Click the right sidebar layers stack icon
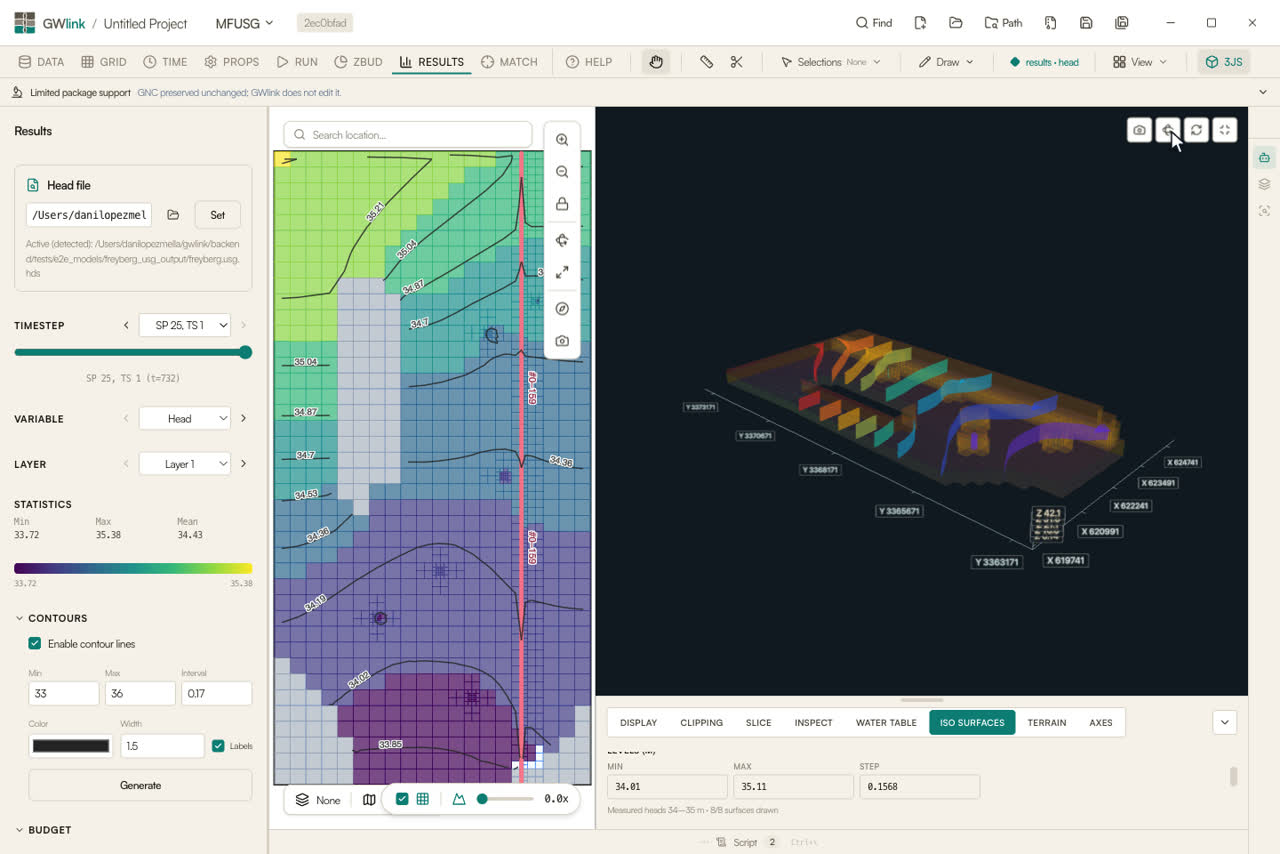The width and height of the screenshot is (1280, 854). pyautogui.click(x=1264, y=184)
